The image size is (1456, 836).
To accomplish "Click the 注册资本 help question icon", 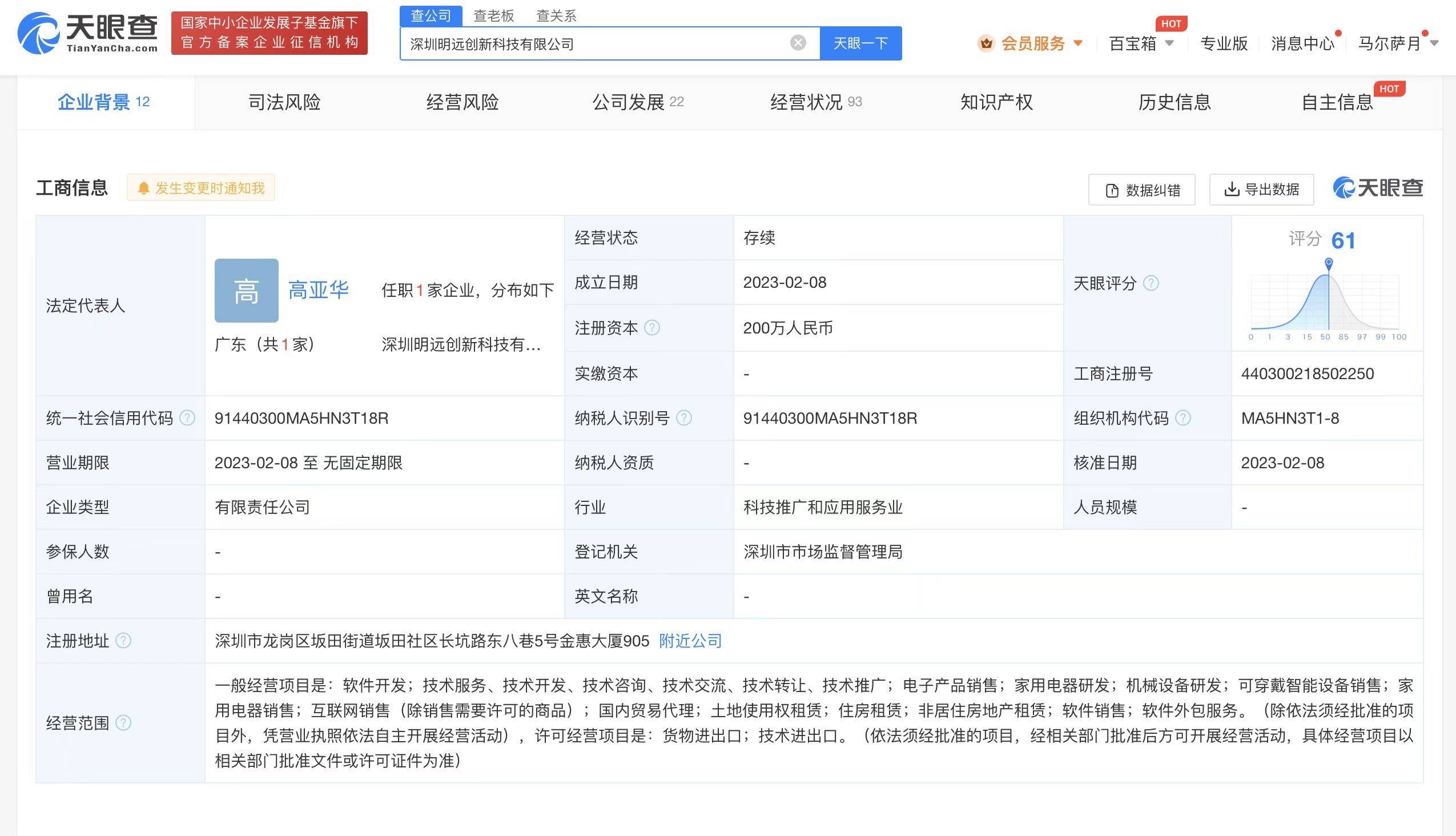I will tap(652, 328).
